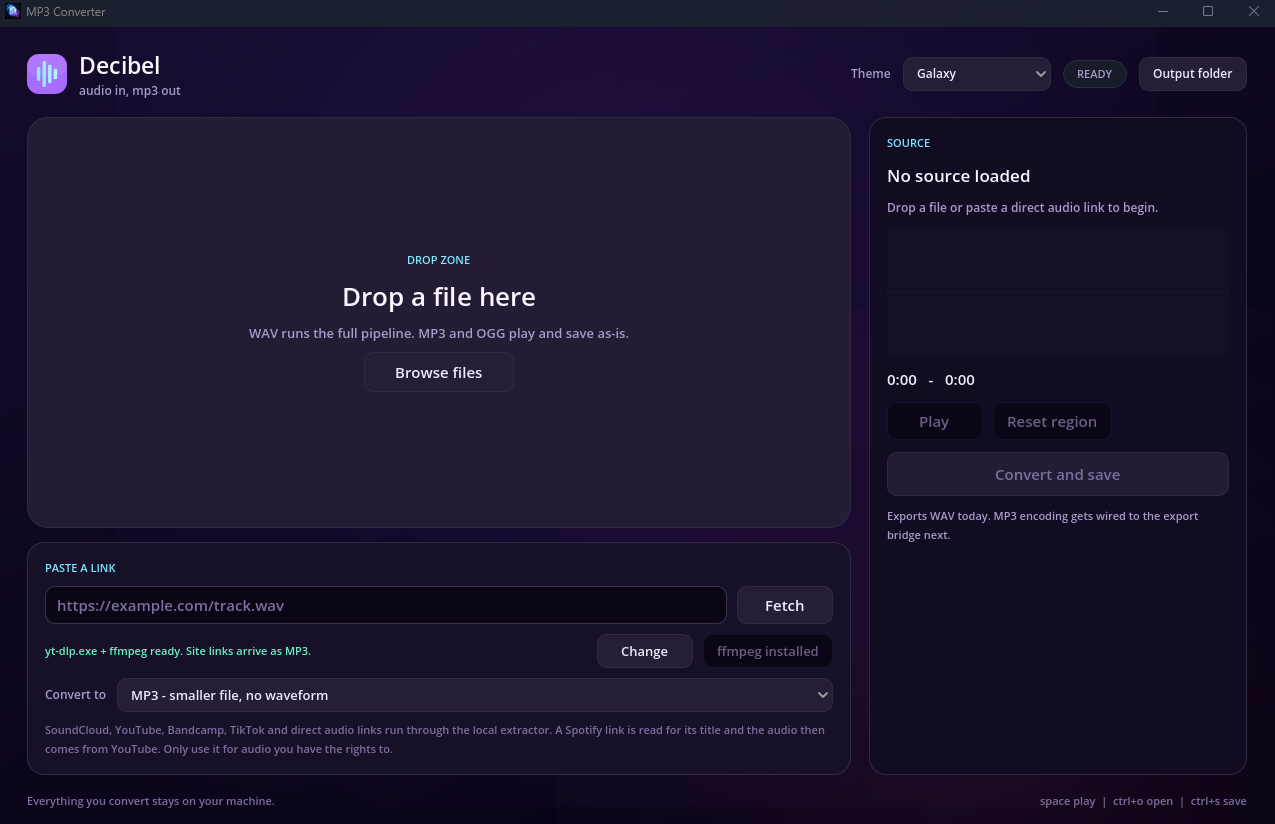Click the 'Drop a file here' heading
Image resolution: width=1275 pixels, height=824 pixels.
pos(439,297)
